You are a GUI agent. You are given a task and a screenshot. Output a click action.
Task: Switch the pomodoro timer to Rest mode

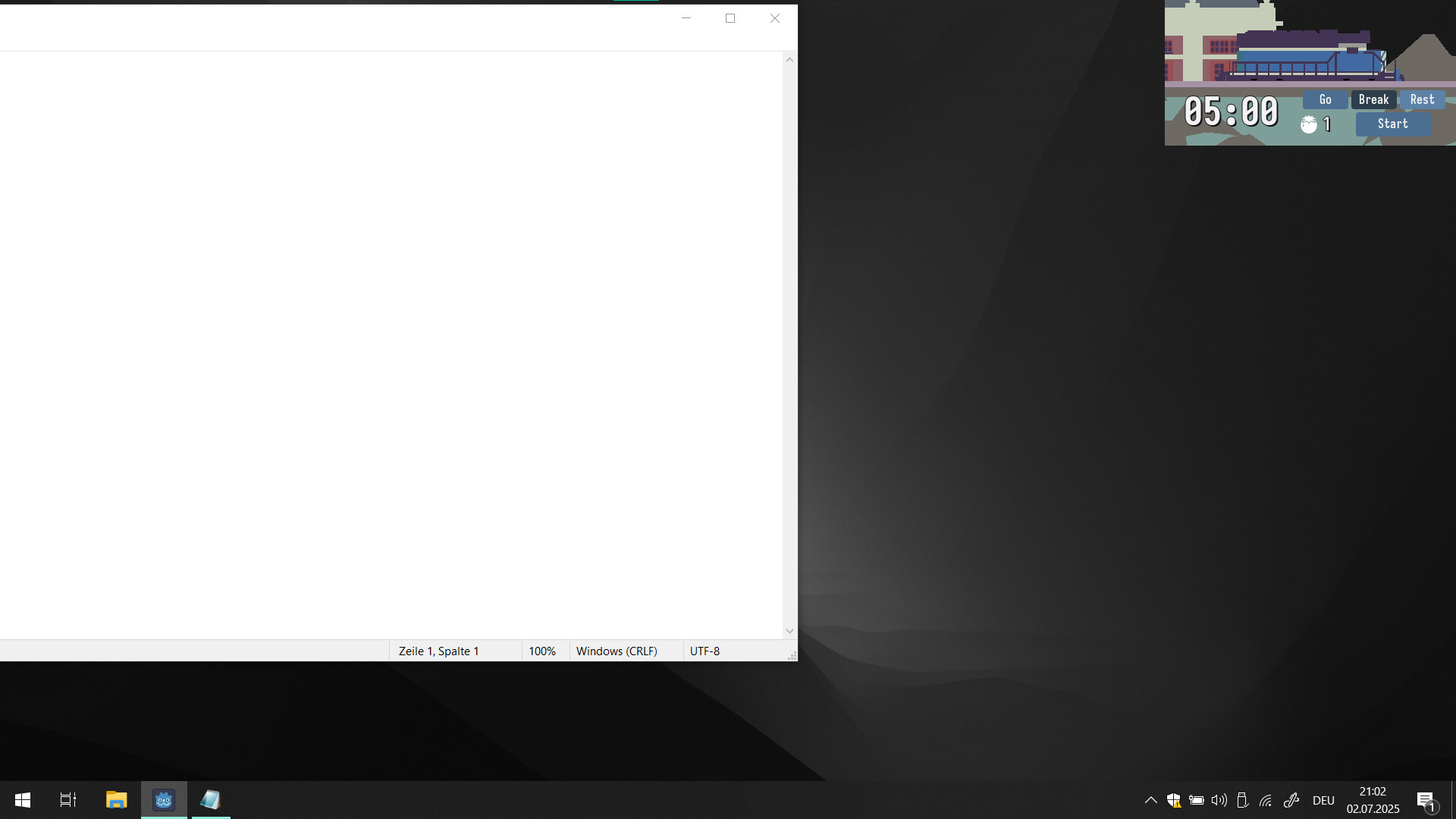(x=1421, y=99)
